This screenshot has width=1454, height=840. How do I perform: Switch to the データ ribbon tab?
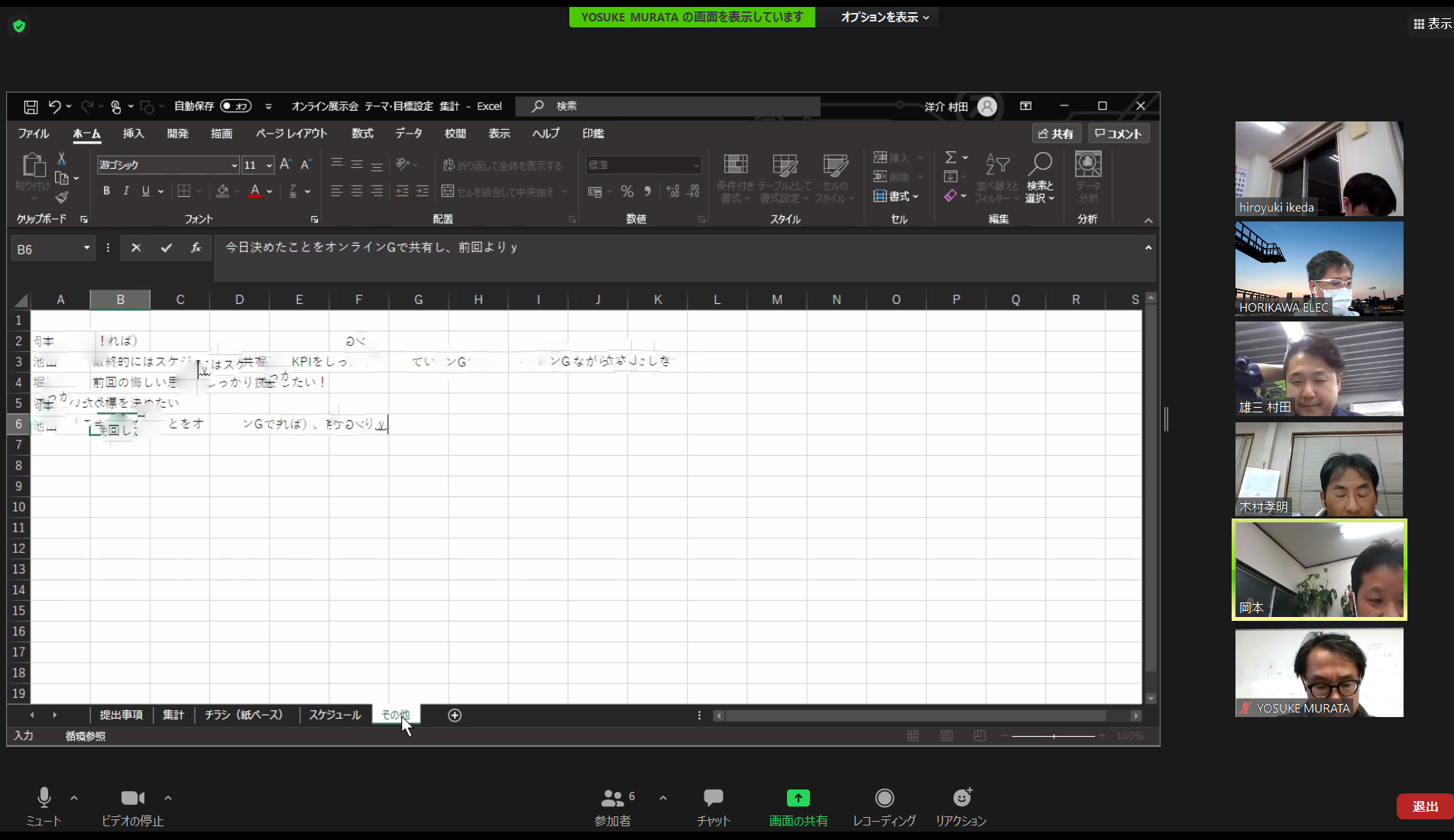tap(409, 134)
